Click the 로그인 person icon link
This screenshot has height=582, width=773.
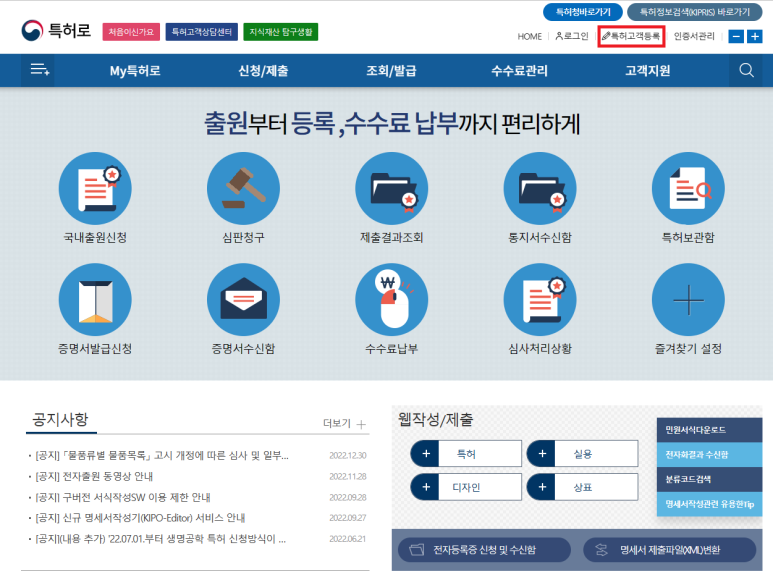coord(572,36)
